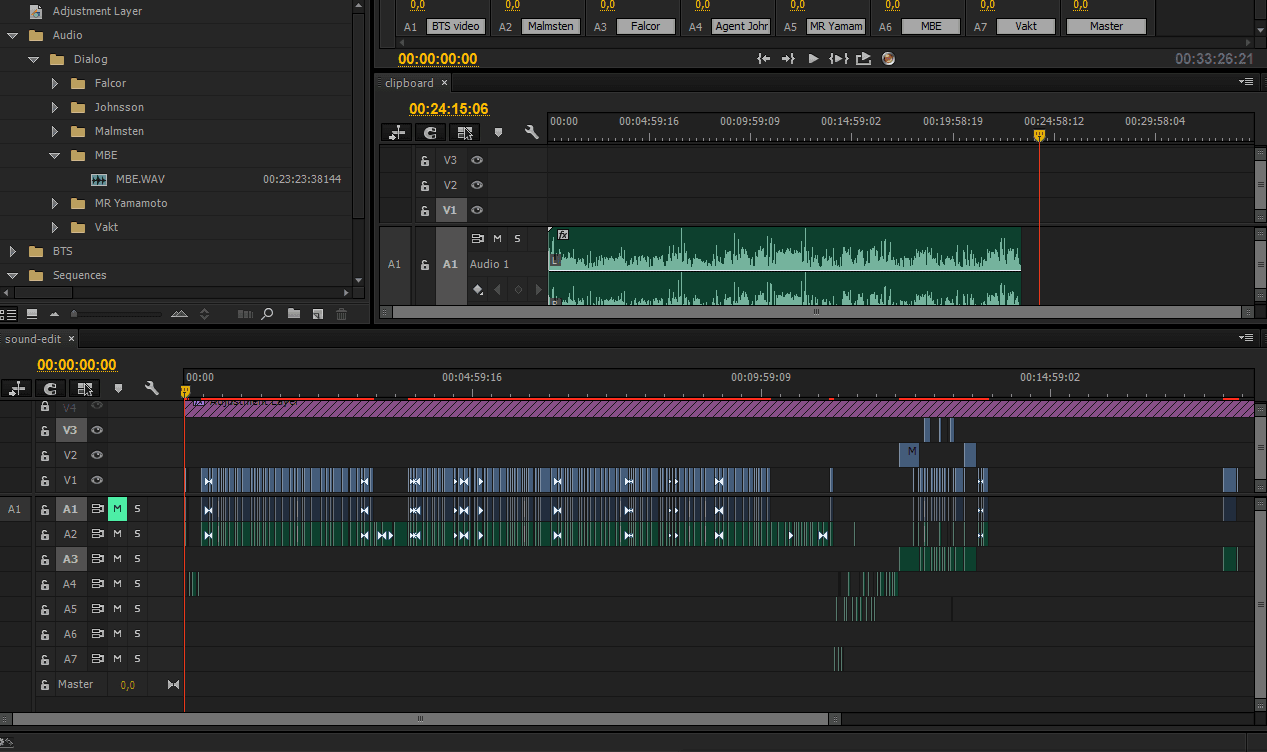The image size is (1267, 752).
Task: Expand the BTS bin
Action: [13, 251]
